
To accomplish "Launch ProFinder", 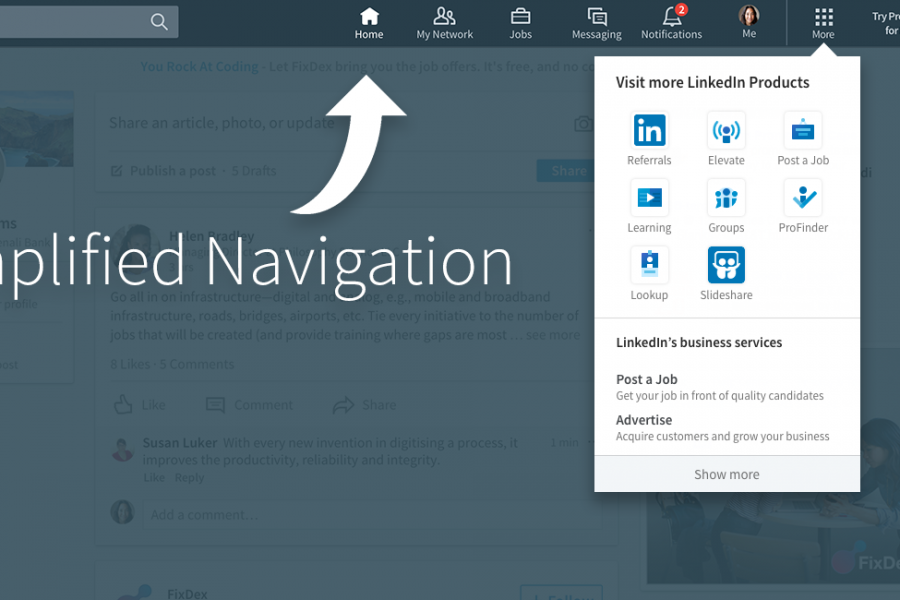I will [x=803, y=207].
